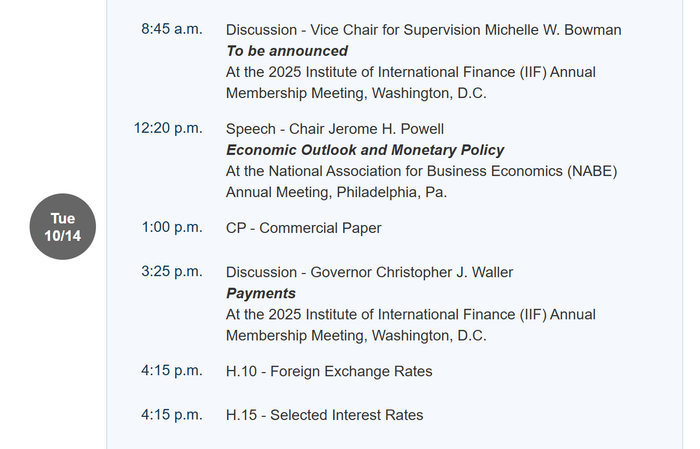Click the 4:15 p.m. time beside H.15
This screenshot has width=700, height=449.
tap(171, 414)
